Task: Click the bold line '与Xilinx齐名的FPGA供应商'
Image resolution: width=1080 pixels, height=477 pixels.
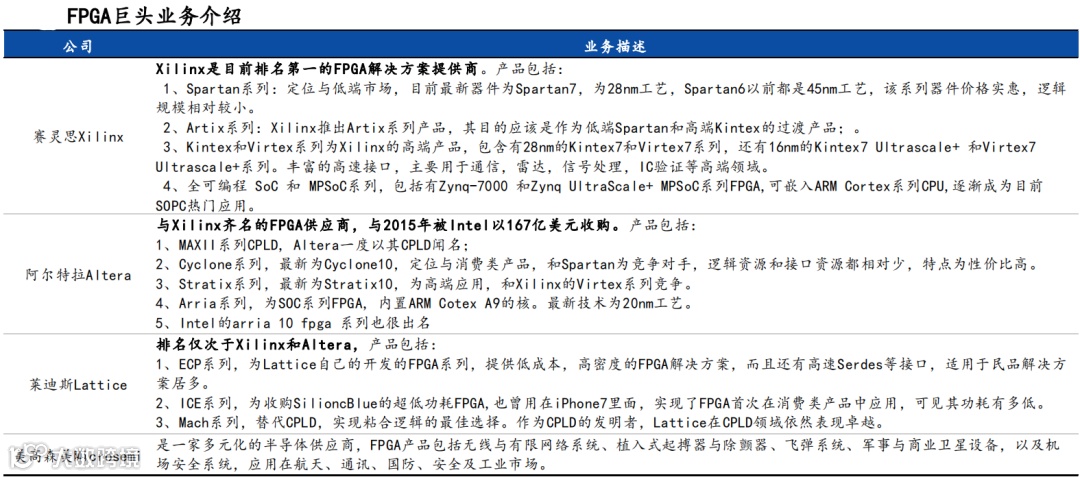Action: (387, 225)
